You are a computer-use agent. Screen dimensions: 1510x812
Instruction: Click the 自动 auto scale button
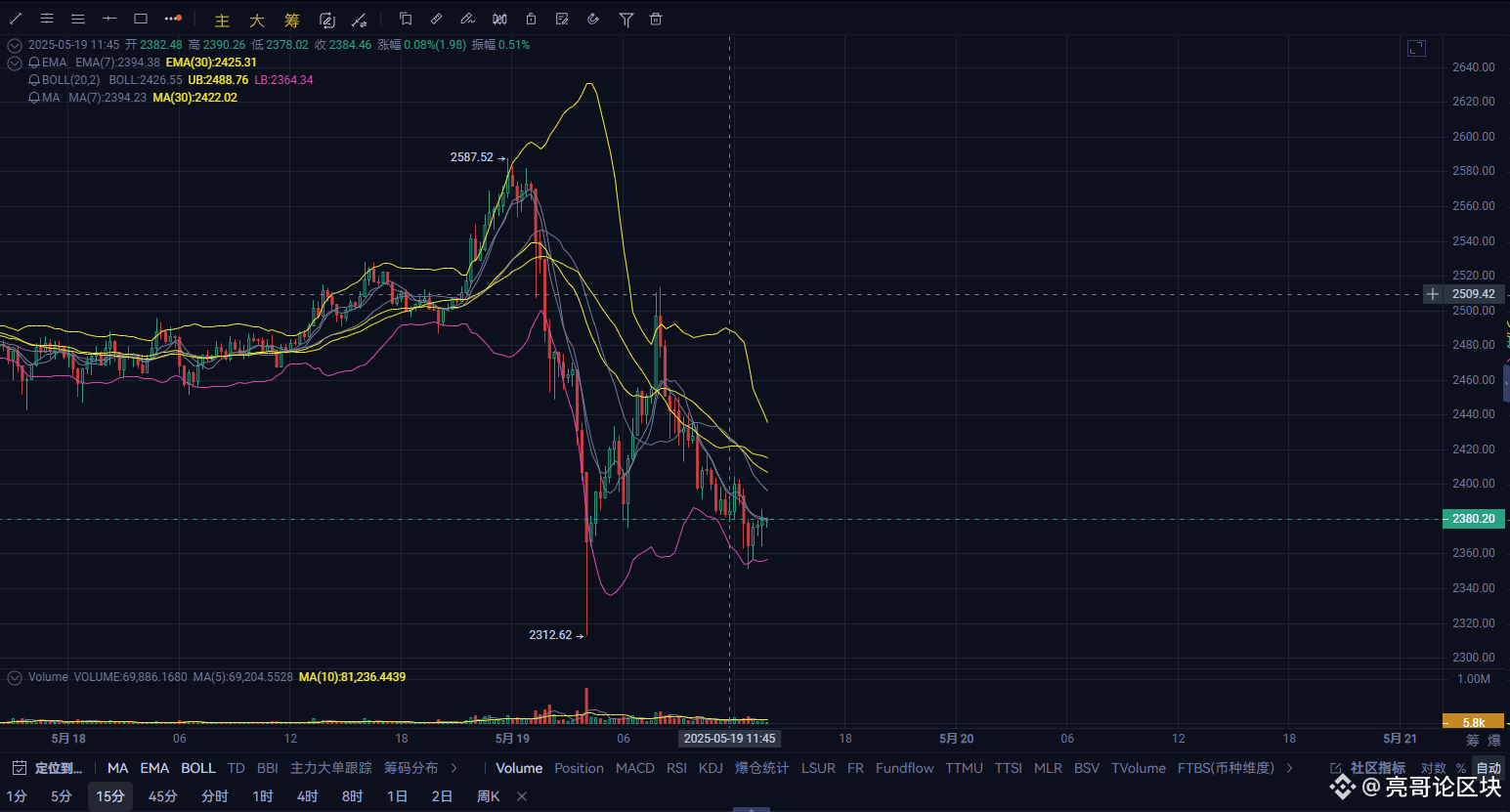pyautogui.click(x=1488, y=768)
